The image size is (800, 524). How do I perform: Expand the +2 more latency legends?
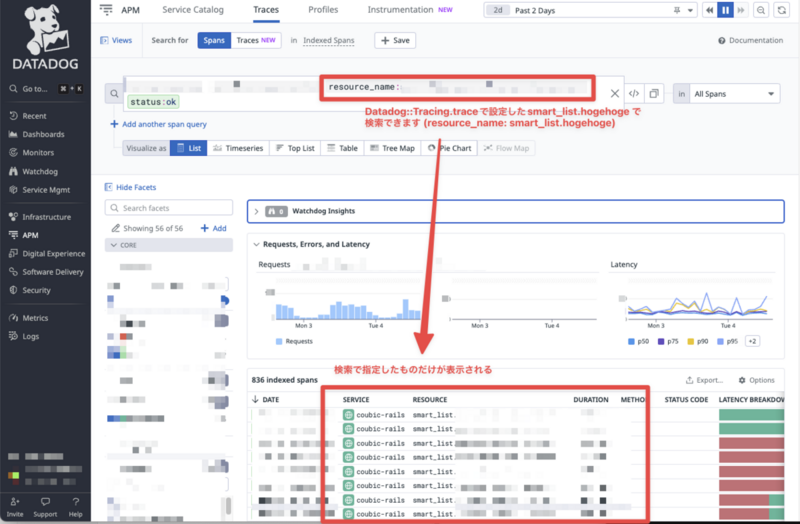click(753, 341)
